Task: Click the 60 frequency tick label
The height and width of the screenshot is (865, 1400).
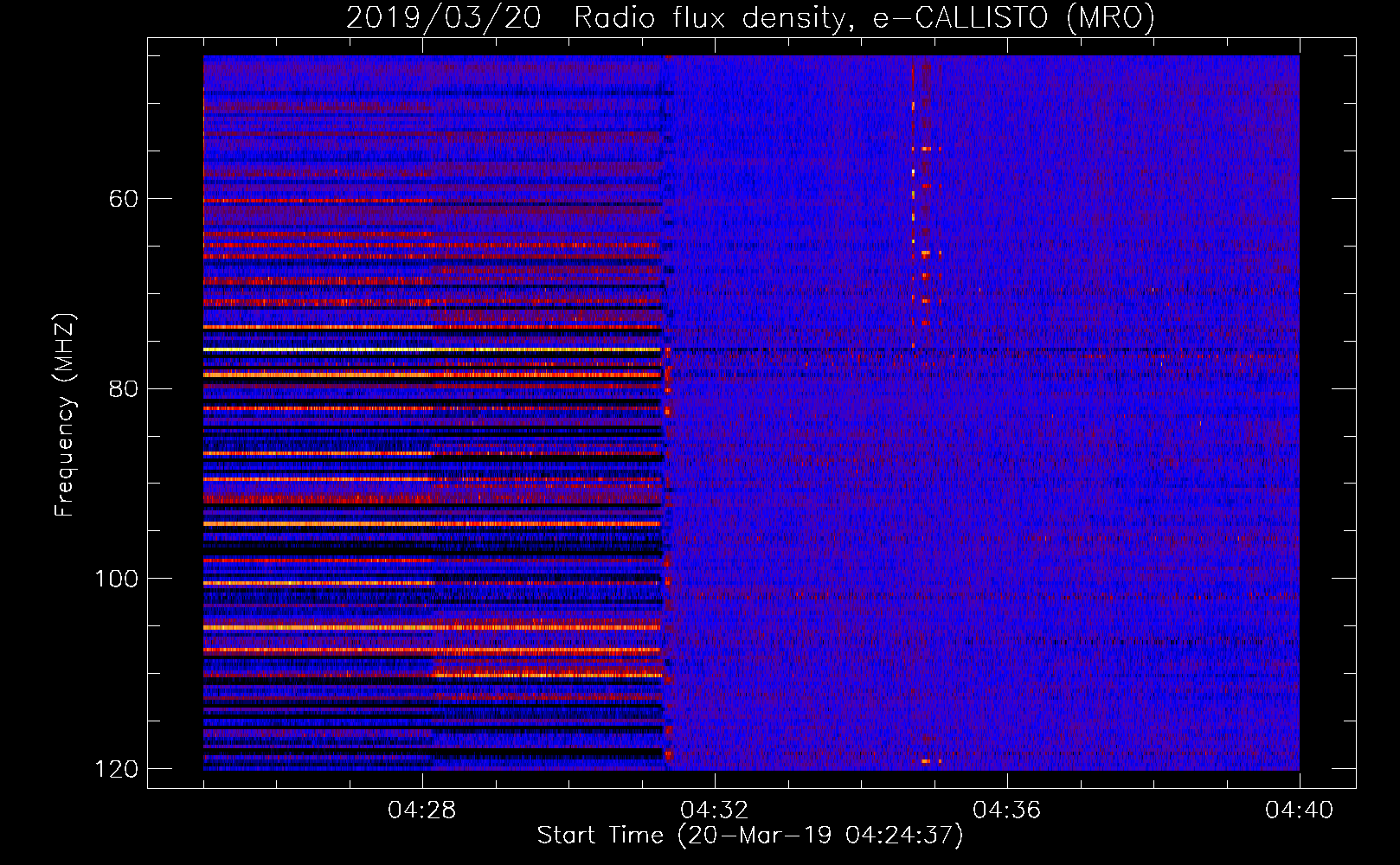Action: point(124,199)
